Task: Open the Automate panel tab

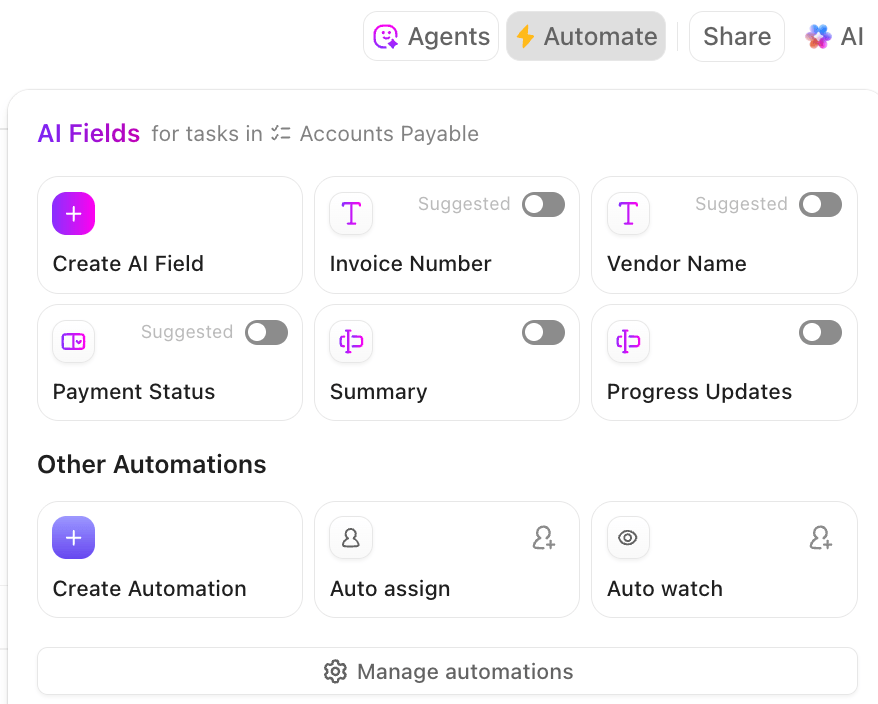Action: (586, 35)
